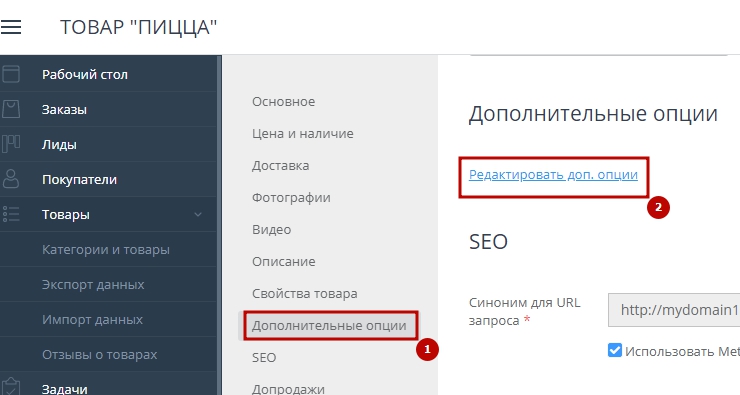740x395 pixels.
Task: Switch to Основное product tab
Action: coord(284,101)
